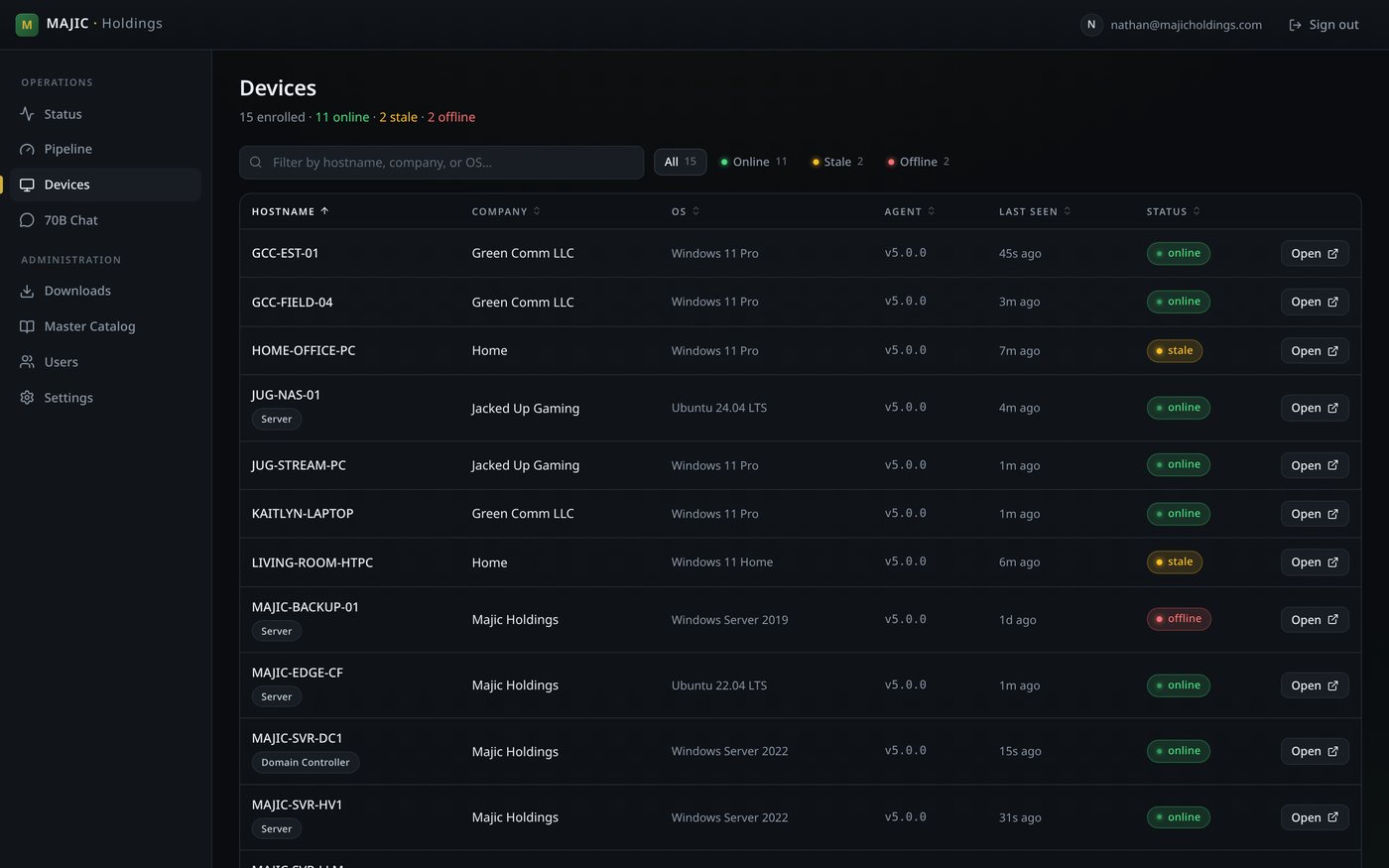Click the external-link icon in LIVING-ROOM-HTPC row
This screenshot has height=868, width=1389.
click(x=1332, y=562)
